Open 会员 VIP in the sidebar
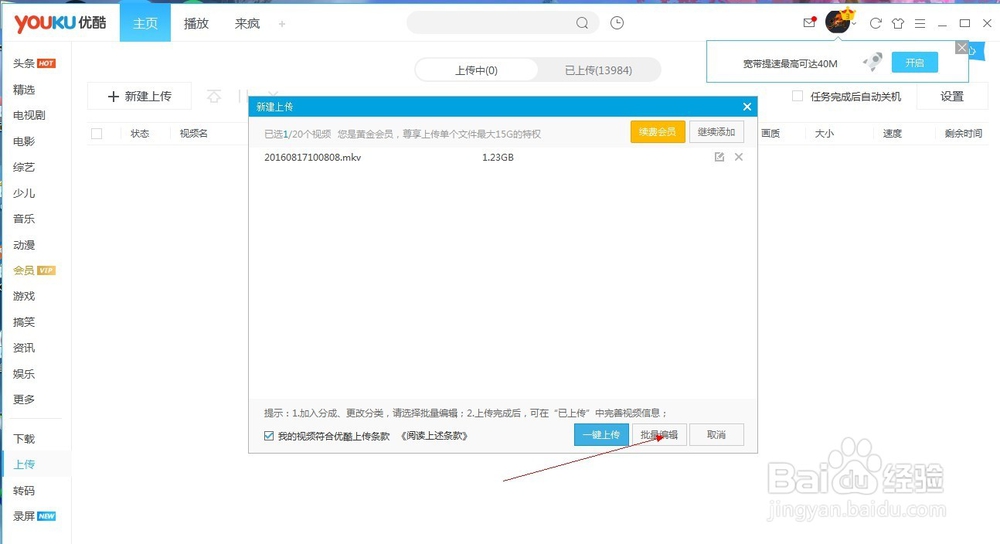 tap(34, 270)
